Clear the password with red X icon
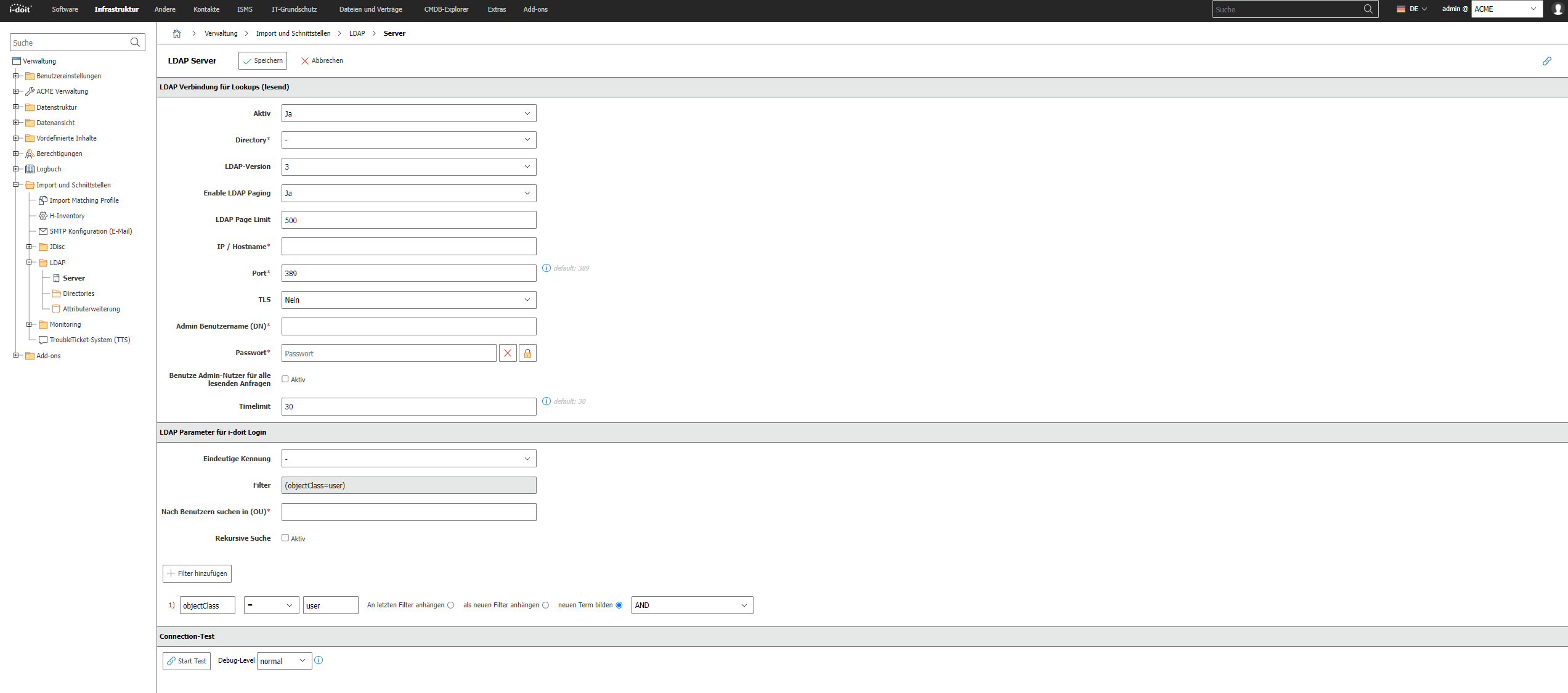Viewport: 1568px width, 693px height. 508,353
